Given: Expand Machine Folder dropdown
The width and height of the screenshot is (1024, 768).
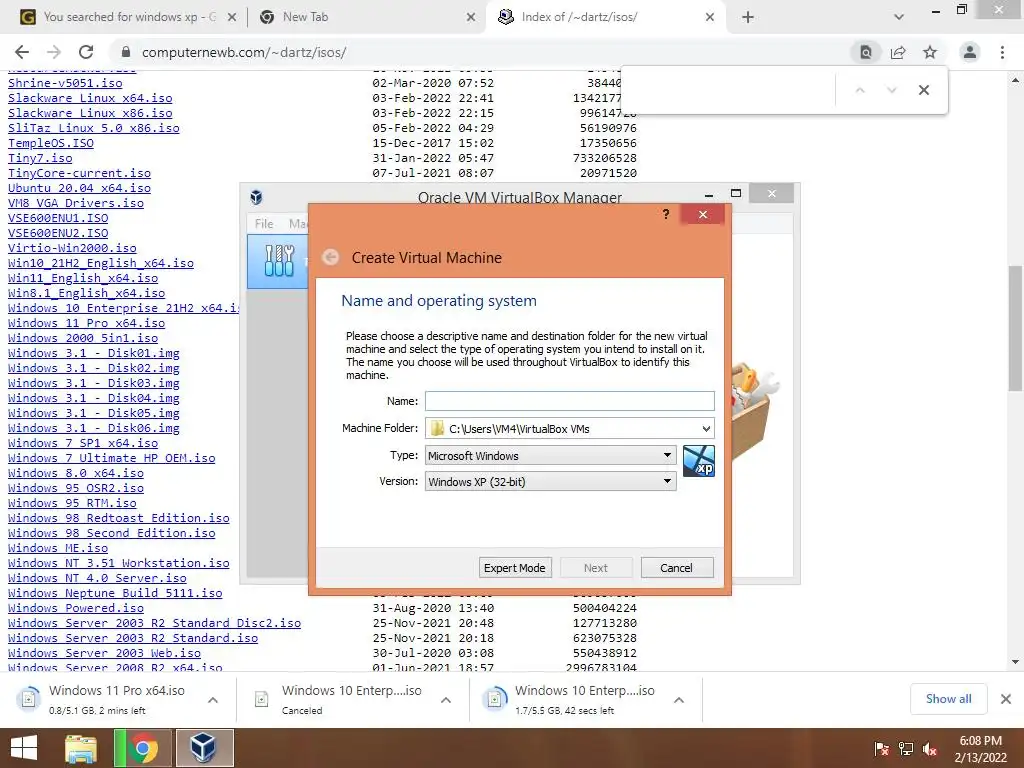Looking at the screenshot, I should point(706,428).
